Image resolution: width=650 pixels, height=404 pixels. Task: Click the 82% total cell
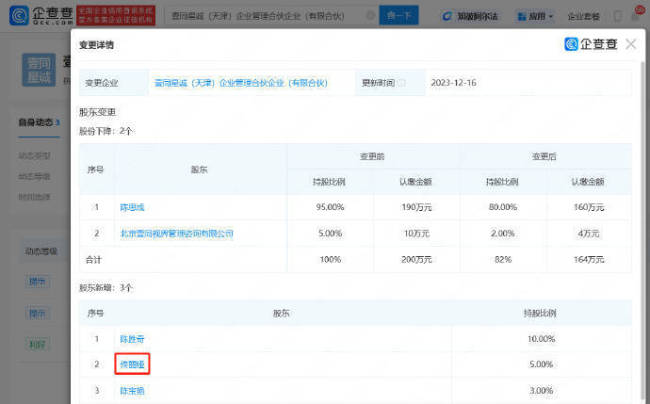503,260
